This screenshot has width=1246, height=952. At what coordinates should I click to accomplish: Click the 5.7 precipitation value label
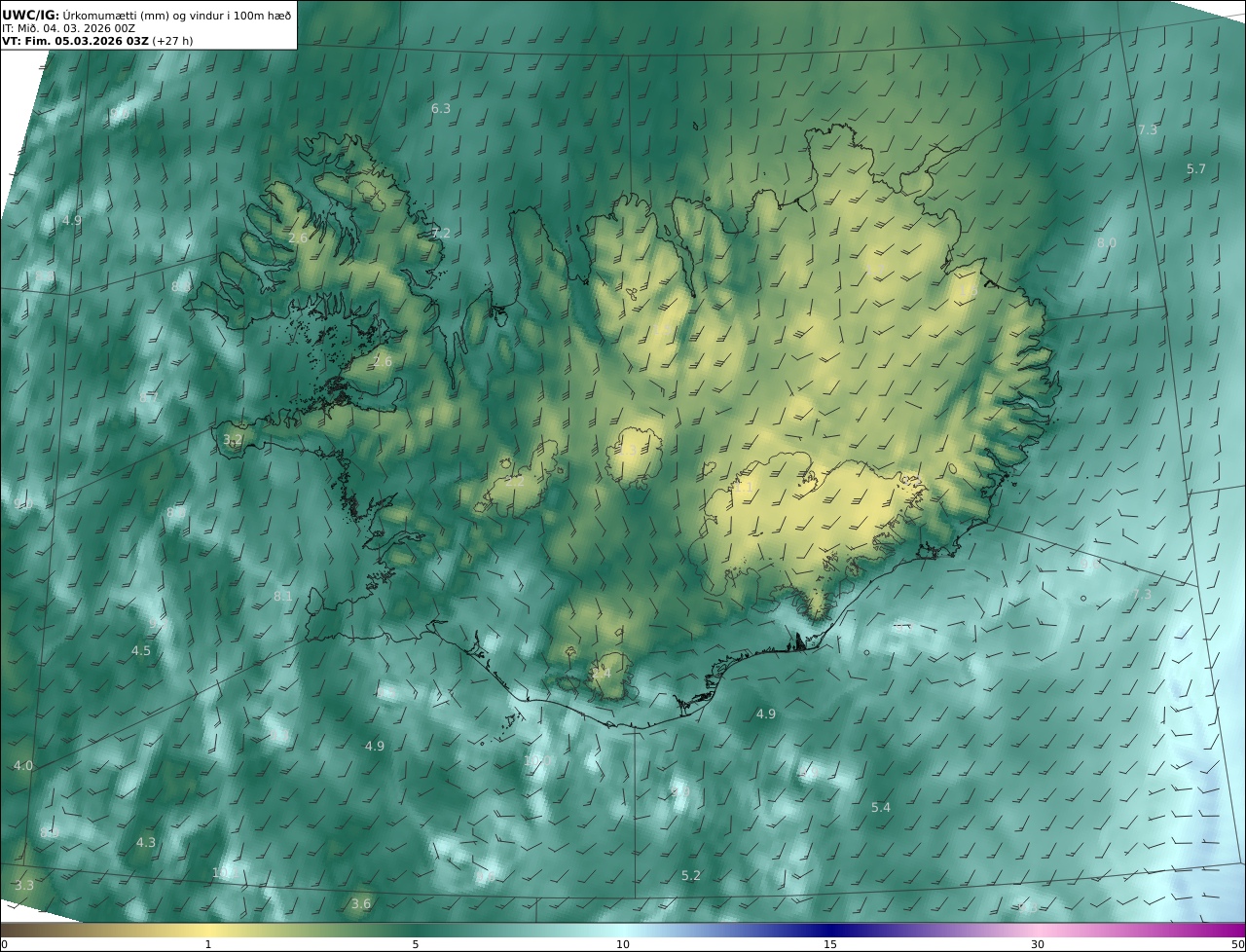click(1196, 168)
